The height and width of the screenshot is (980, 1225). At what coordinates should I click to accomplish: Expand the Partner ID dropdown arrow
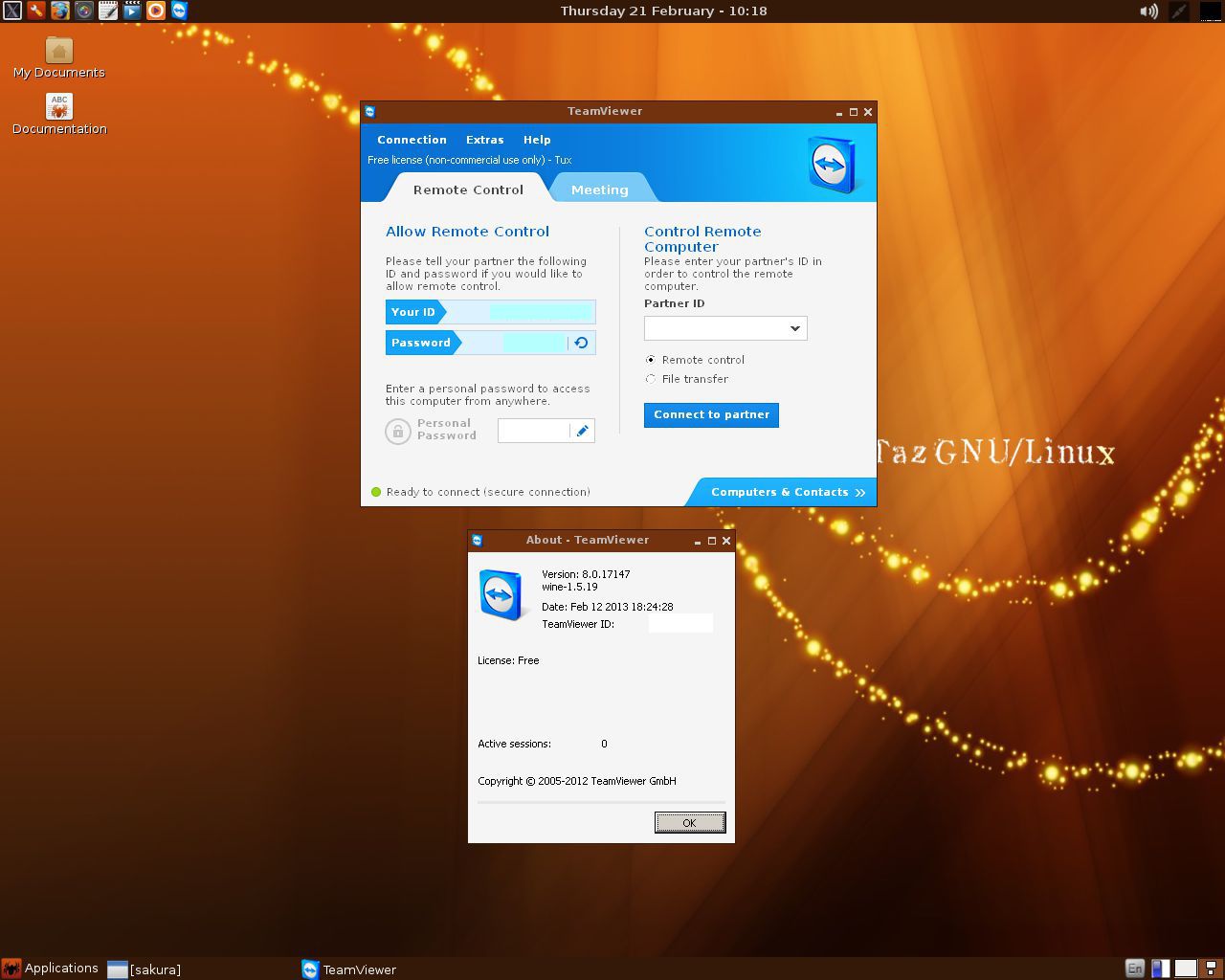click(794, 328)
